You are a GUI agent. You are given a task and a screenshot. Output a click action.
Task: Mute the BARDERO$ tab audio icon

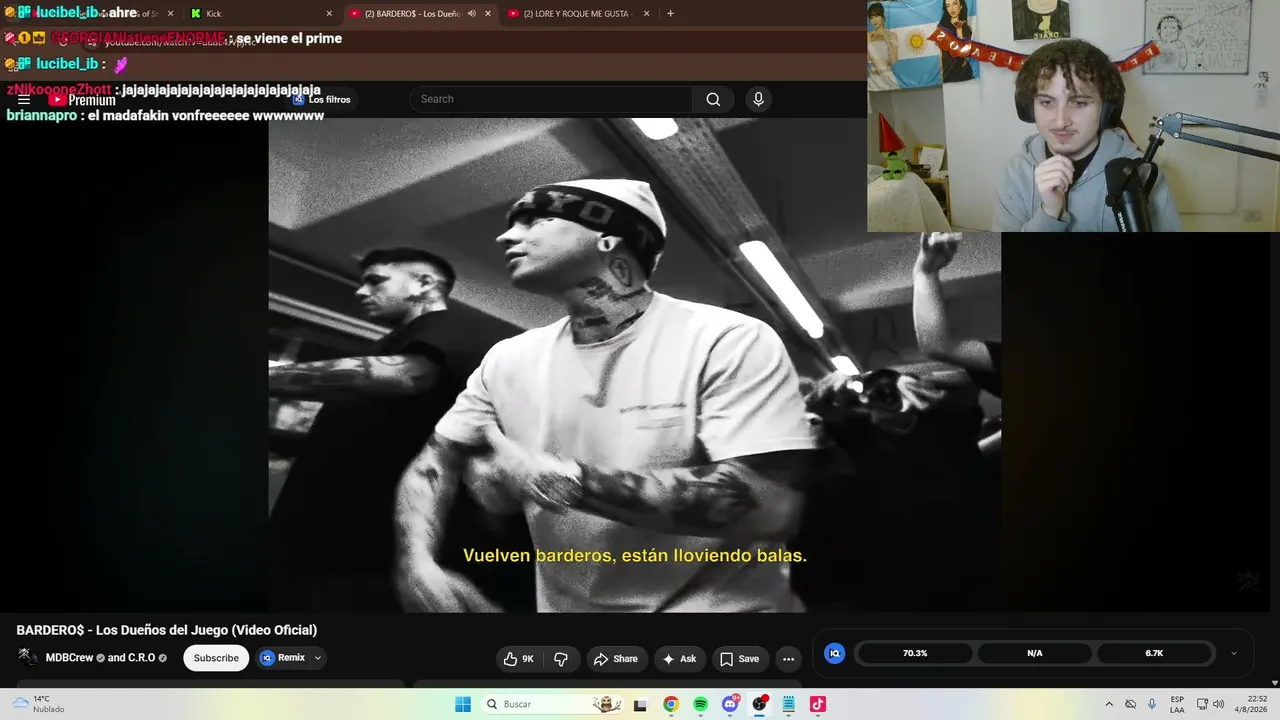tap(471, 14)
